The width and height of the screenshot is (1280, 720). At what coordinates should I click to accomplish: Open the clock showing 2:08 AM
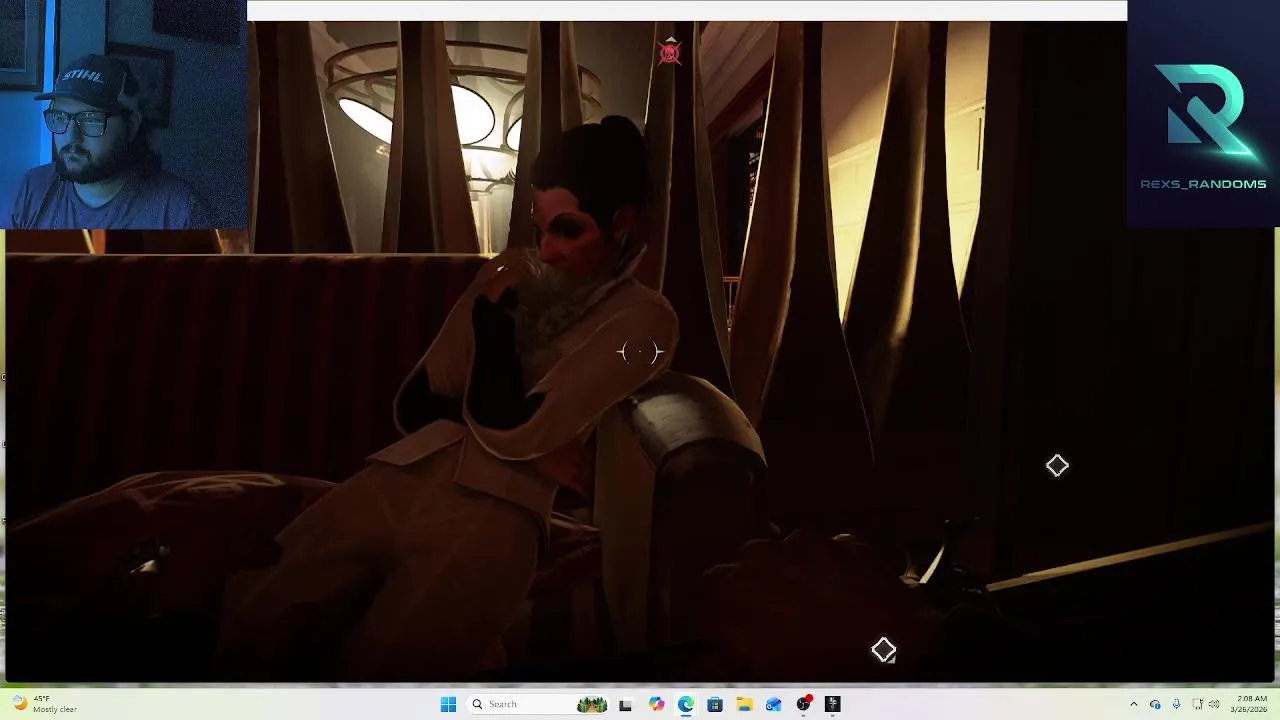tap(1251, 704)
